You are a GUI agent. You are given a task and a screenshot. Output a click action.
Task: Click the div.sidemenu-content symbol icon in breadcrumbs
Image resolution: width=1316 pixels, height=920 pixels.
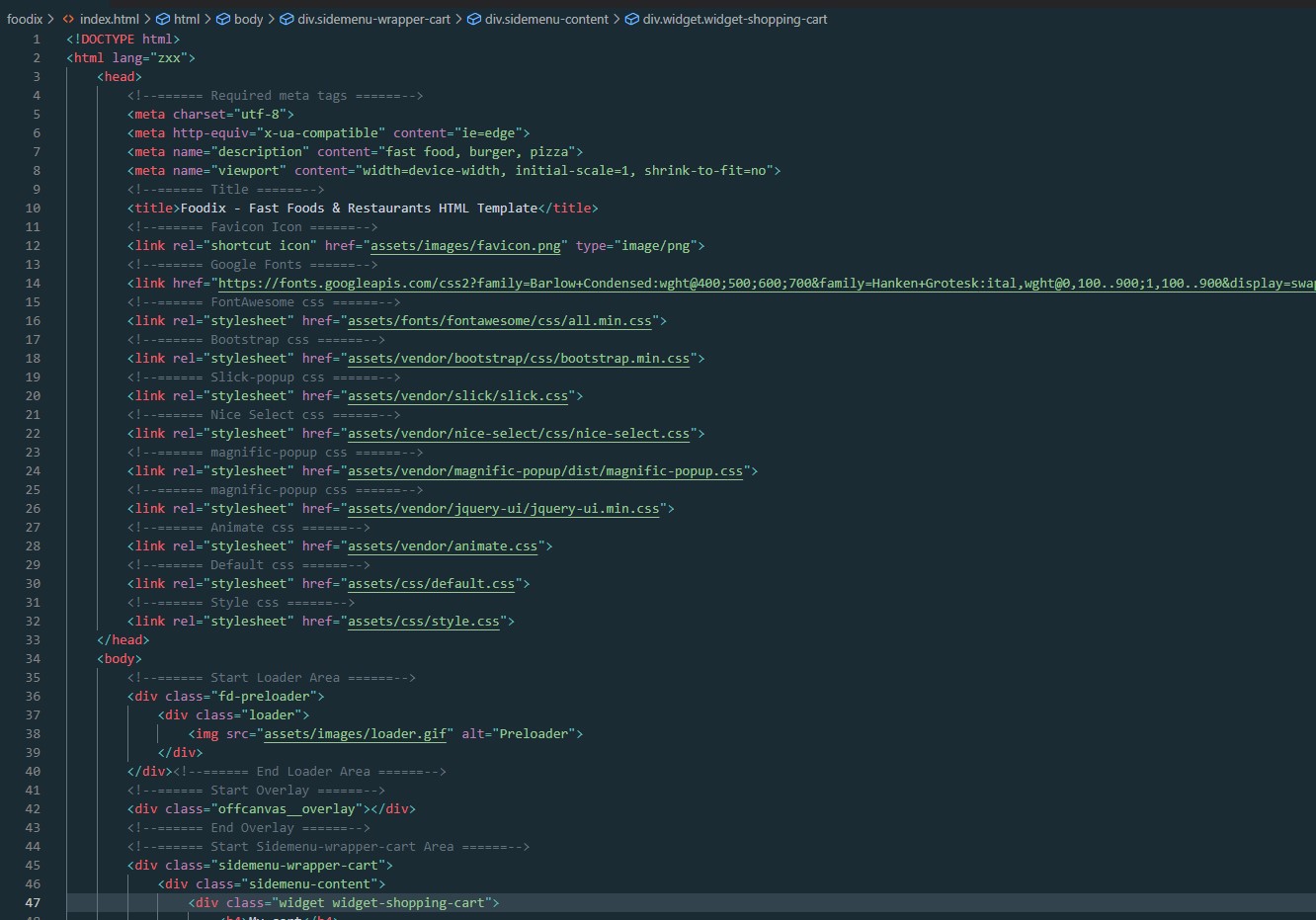point(474,19)
